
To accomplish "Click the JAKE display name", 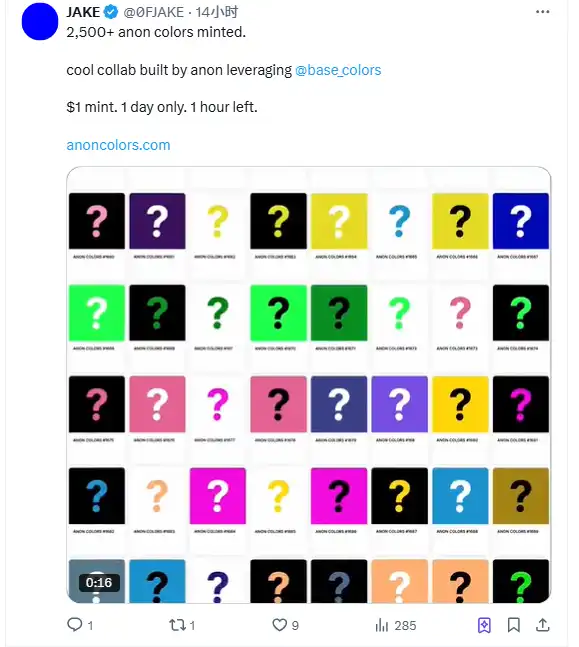I will pos(83,12).
